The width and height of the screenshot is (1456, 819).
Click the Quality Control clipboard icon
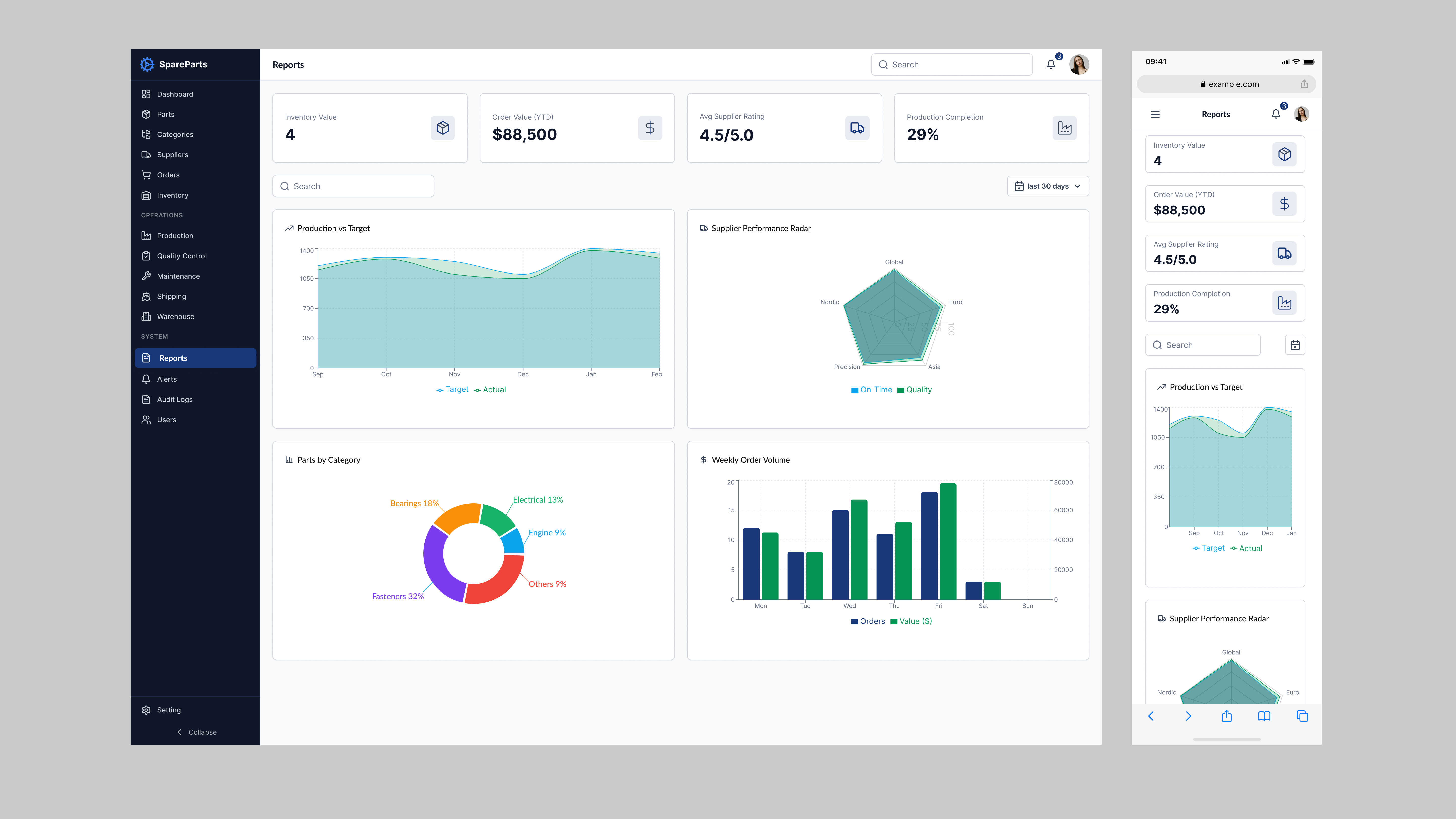click(146, 256)
